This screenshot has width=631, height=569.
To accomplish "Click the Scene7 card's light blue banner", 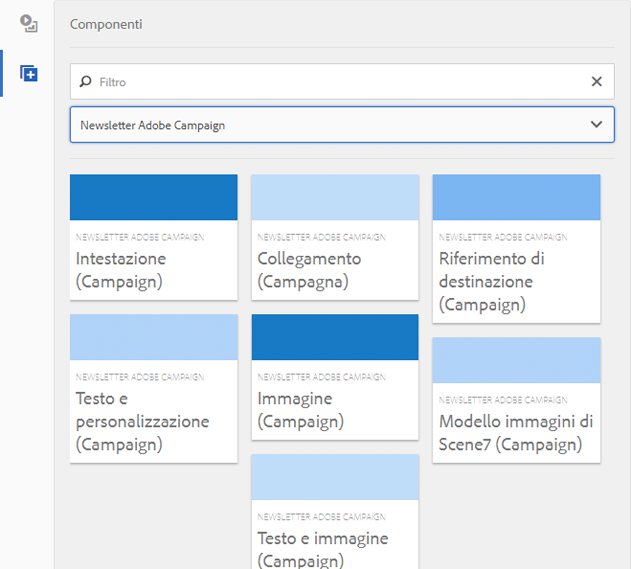I will tap(516, 360).
